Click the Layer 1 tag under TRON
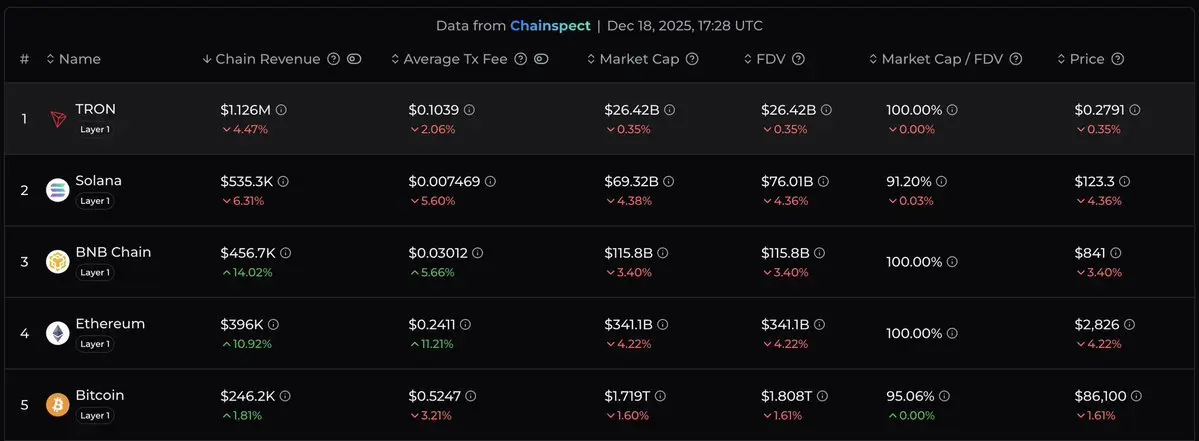 95,130
